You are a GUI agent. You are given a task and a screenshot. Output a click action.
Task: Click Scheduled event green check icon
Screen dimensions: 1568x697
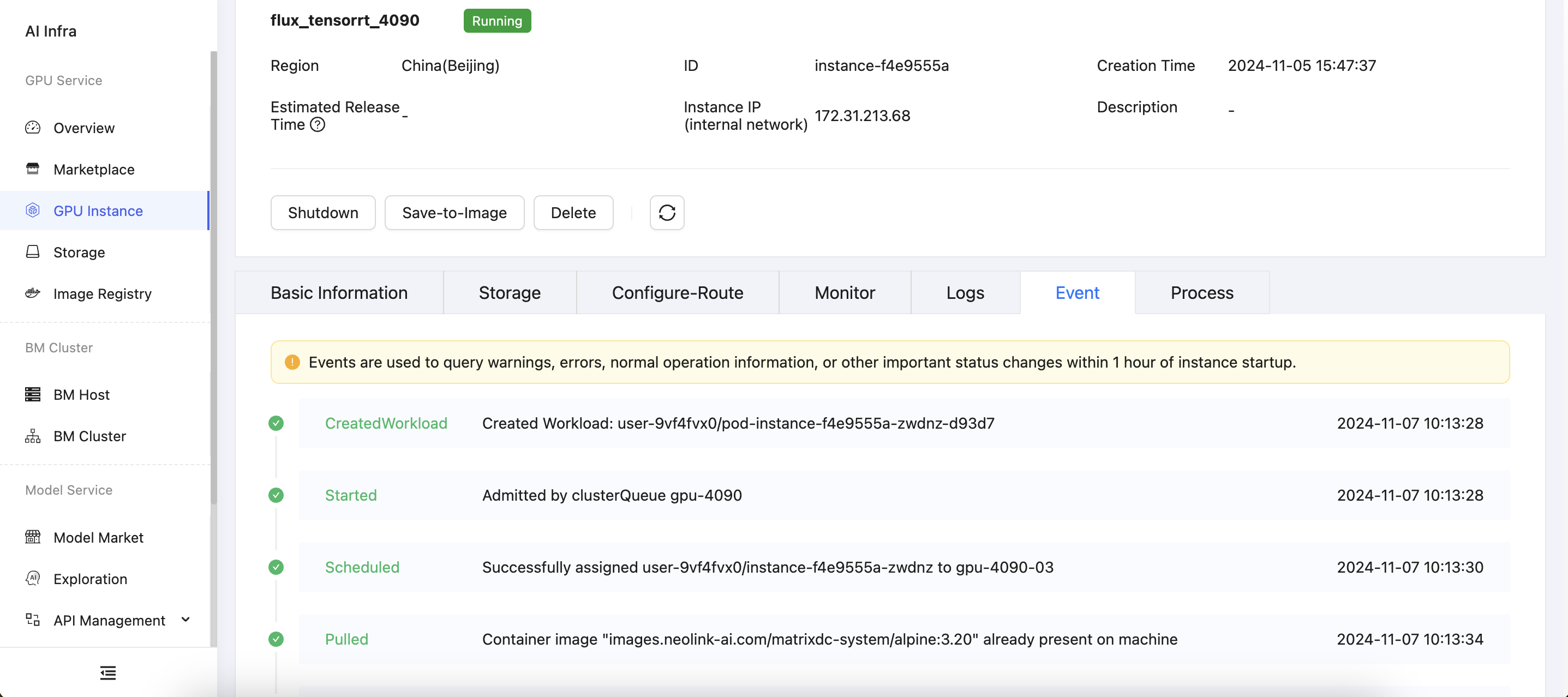[x=276, y=567]
